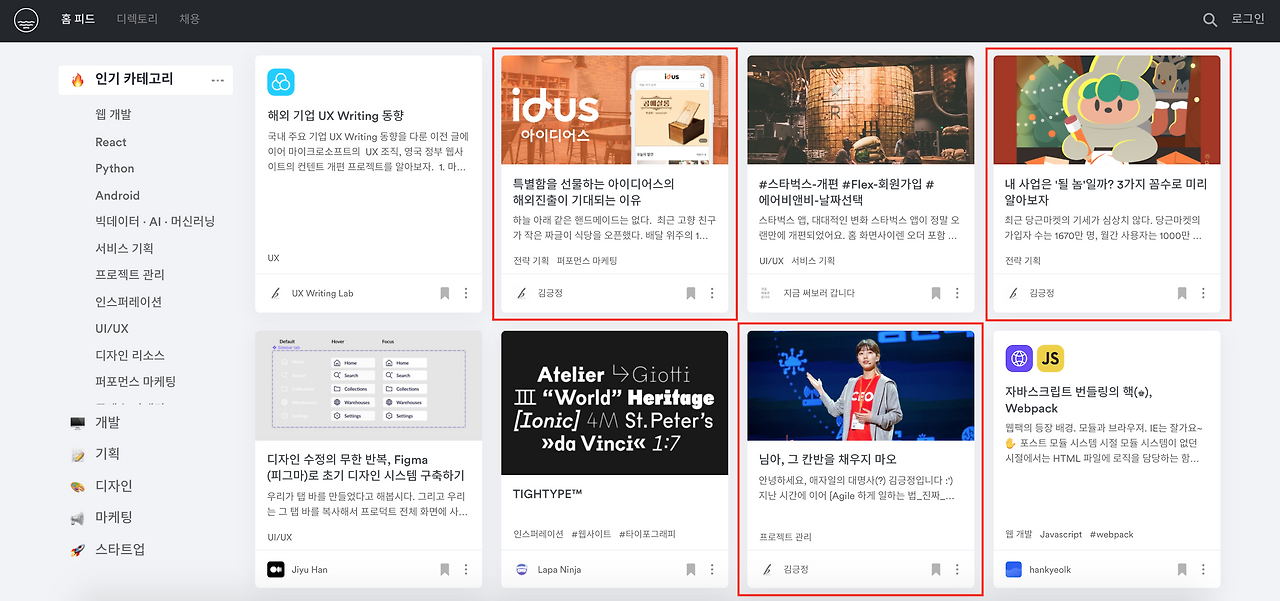Click the #웹사이트 tag on TIGHTYPE card
1280x601 pixels.
click(590, 535)
